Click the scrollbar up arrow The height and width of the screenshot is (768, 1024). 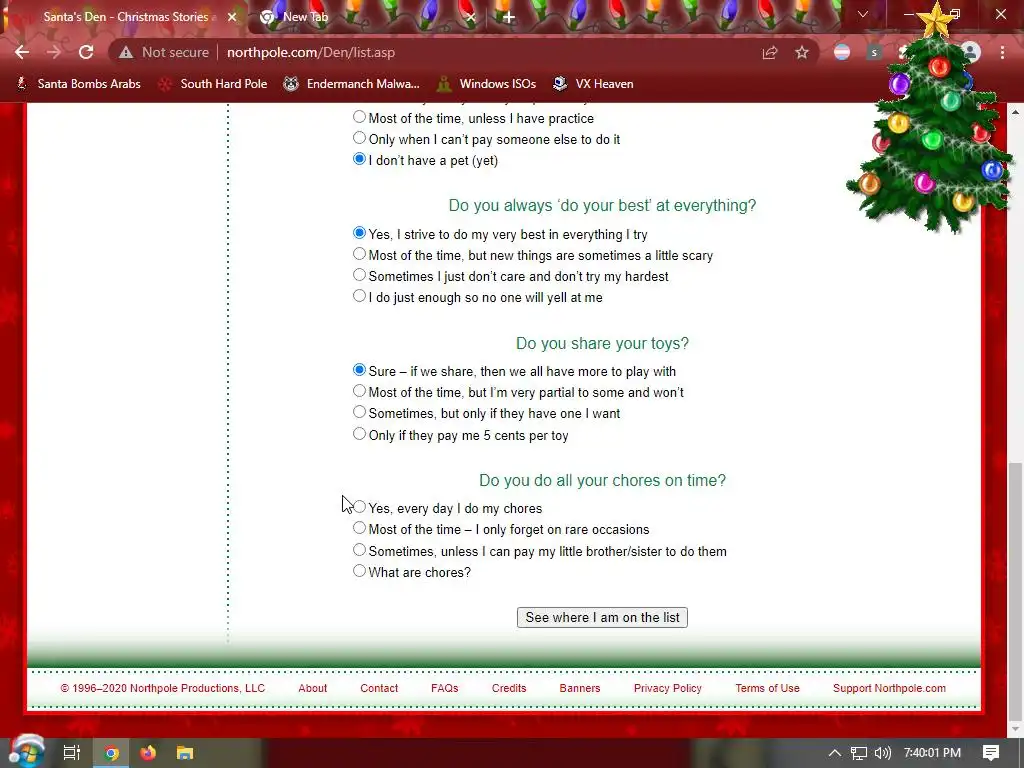[x=1015, y=112]
